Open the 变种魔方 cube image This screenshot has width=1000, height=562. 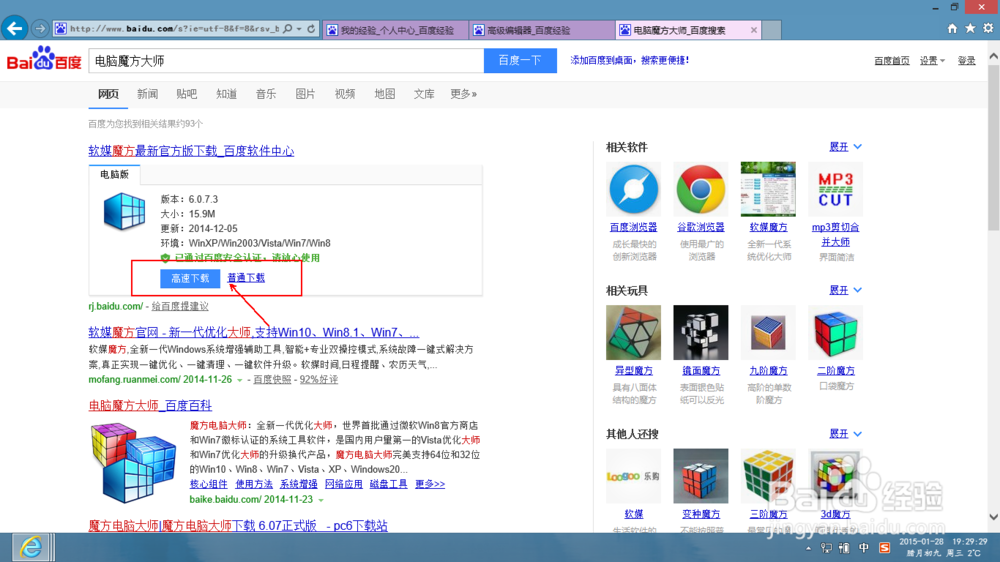point(700,476)
